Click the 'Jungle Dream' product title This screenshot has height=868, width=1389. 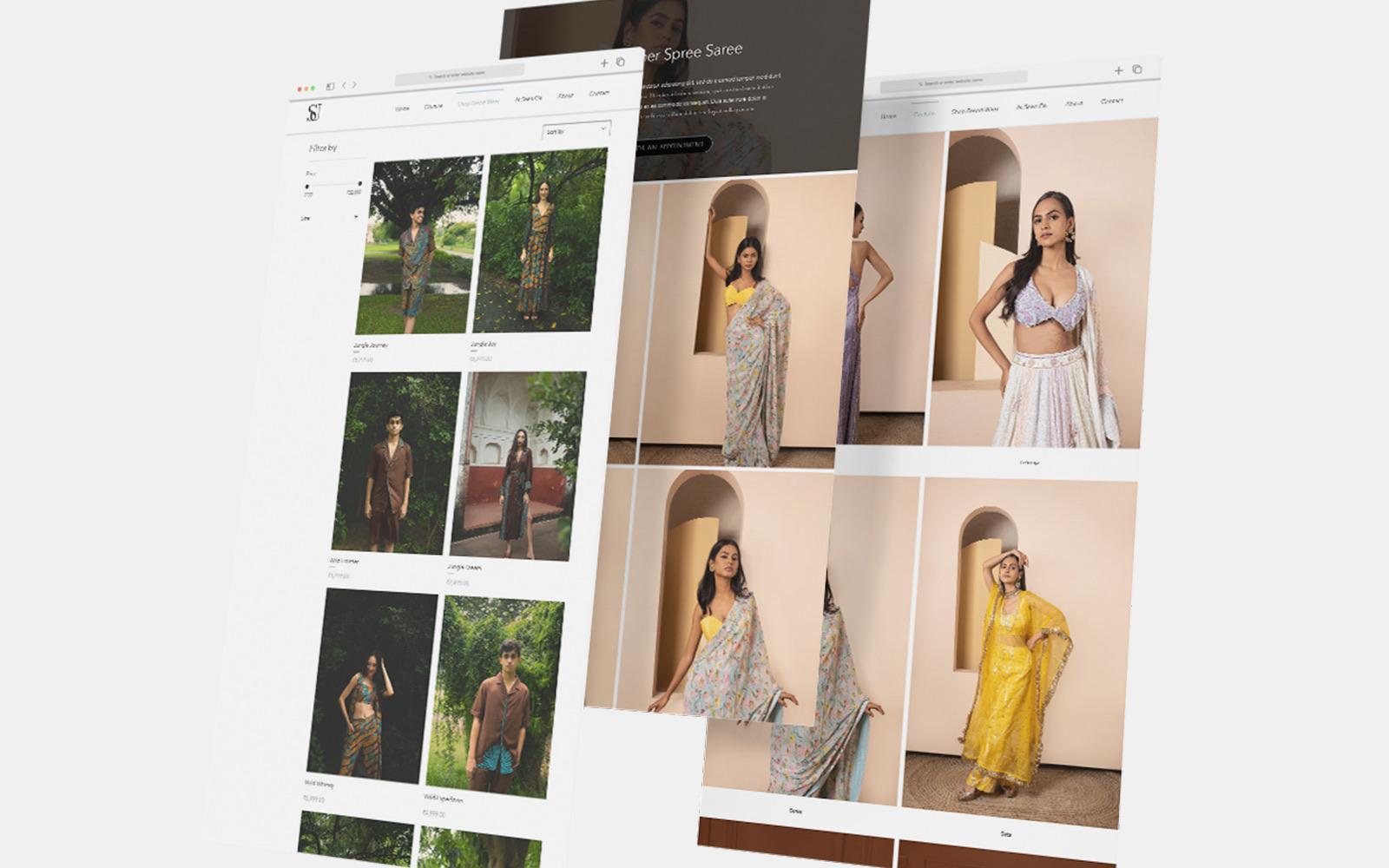pos(464,568)
